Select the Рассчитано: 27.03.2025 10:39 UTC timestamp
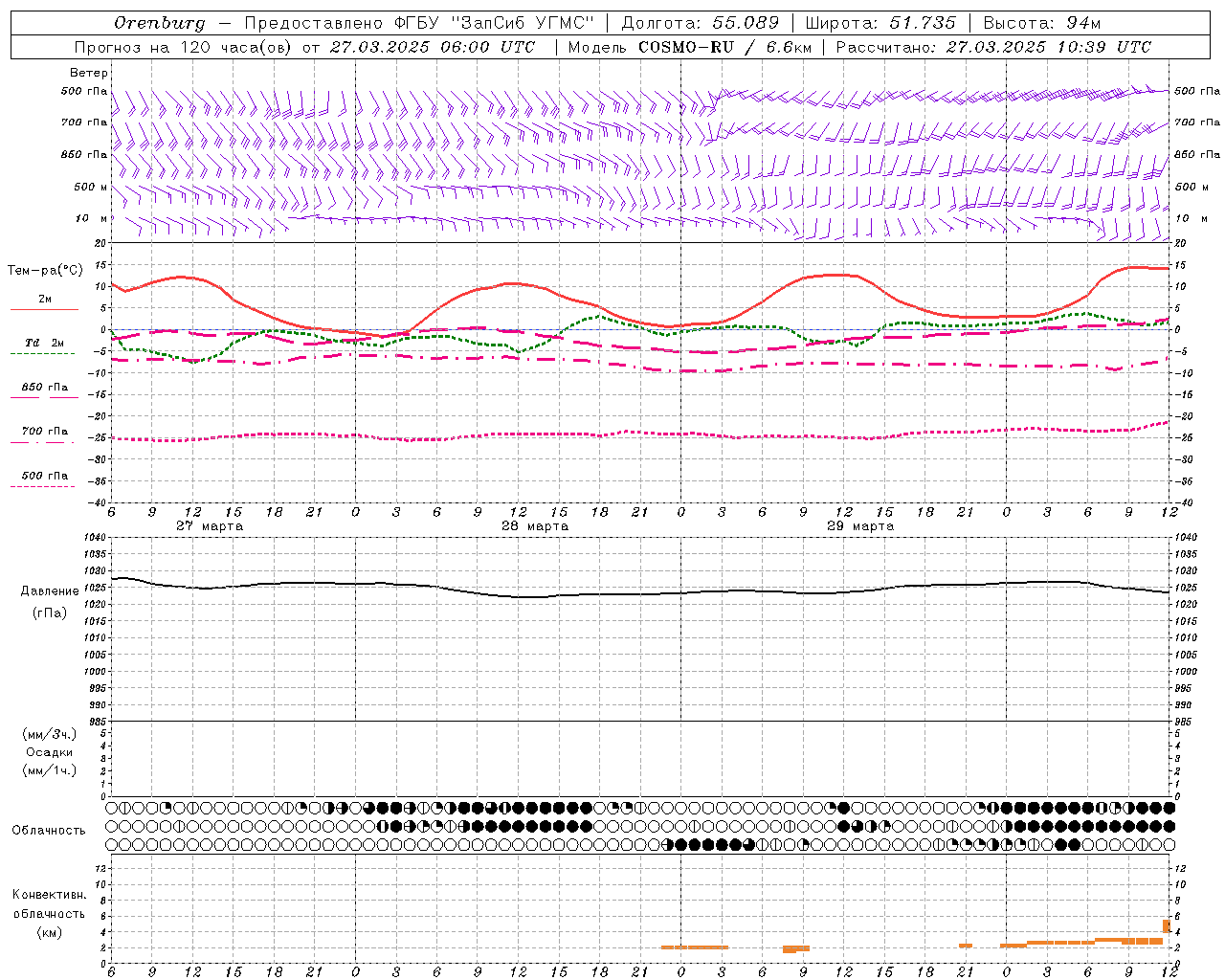 993,47
